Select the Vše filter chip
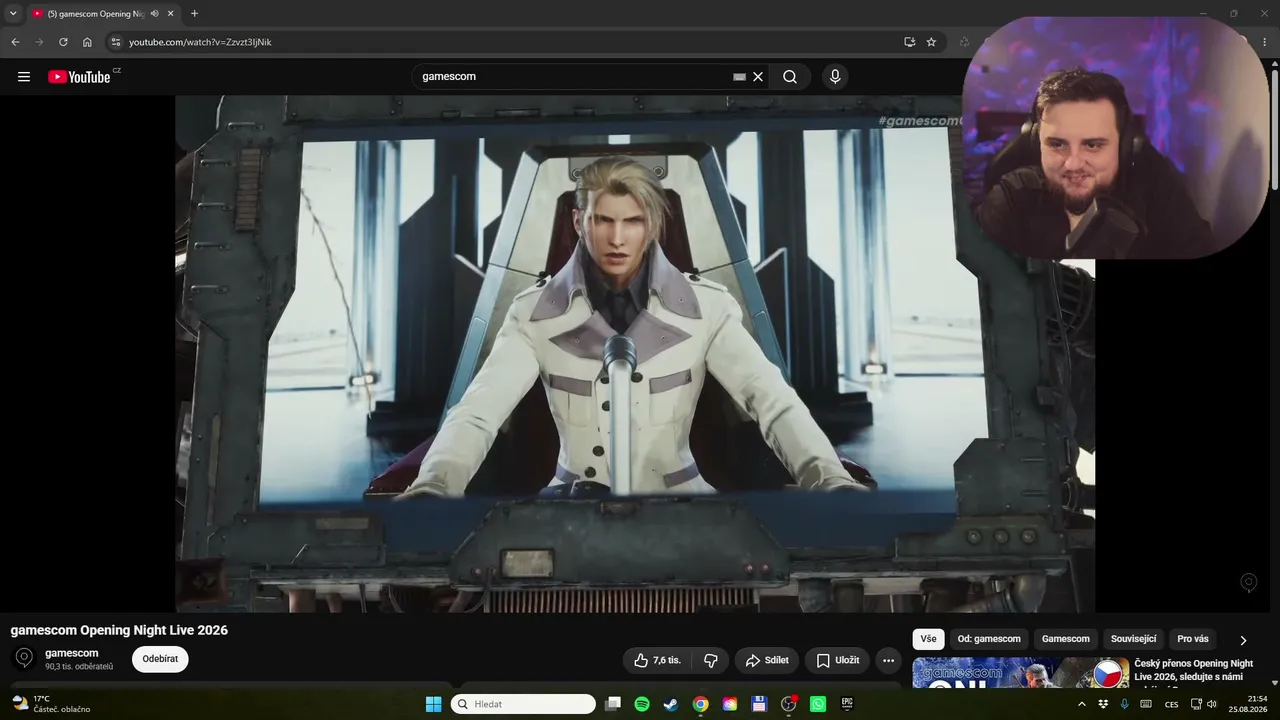Image resolution: width=1280 pixels, height=720 pixels. coord(928,639)
